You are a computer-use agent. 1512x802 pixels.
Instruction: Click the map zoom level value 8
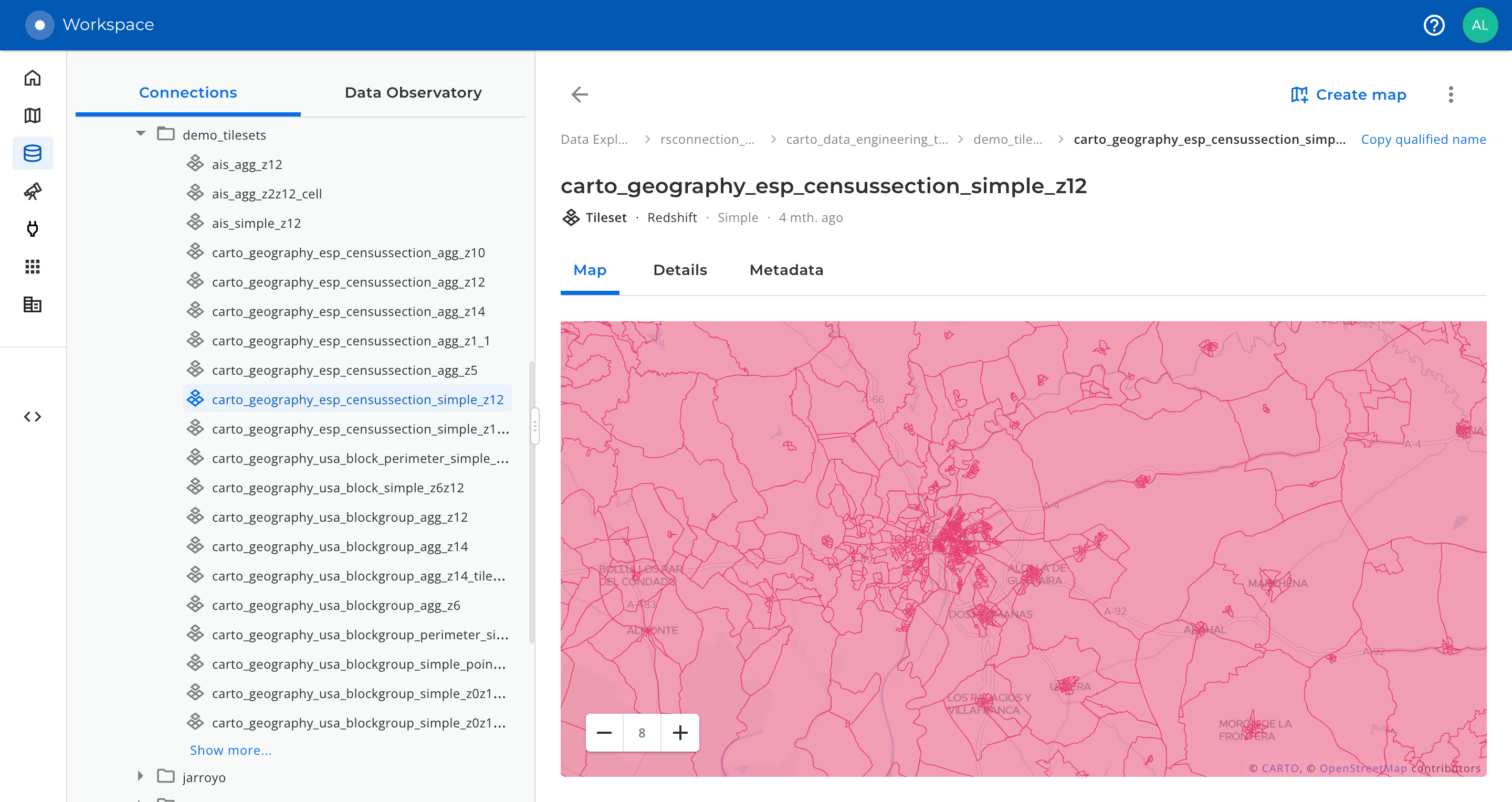(642, 733)
